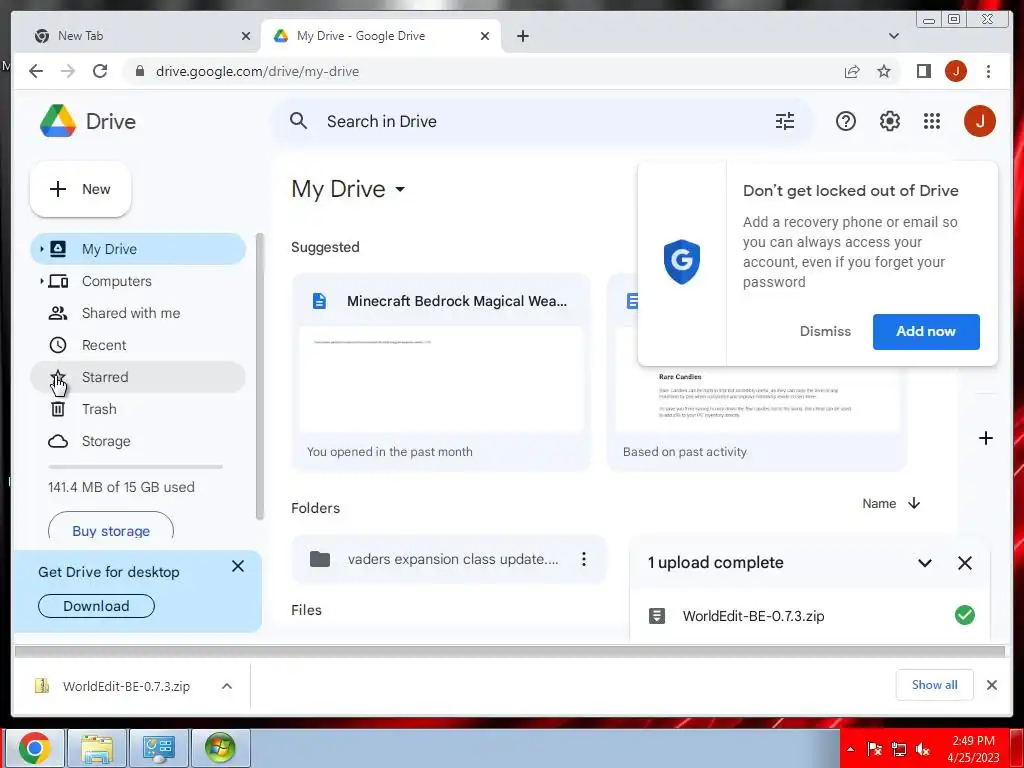Click the green check next to WorldEdit upload
This screenshot has height=768, width=1024.
(965, 615)
